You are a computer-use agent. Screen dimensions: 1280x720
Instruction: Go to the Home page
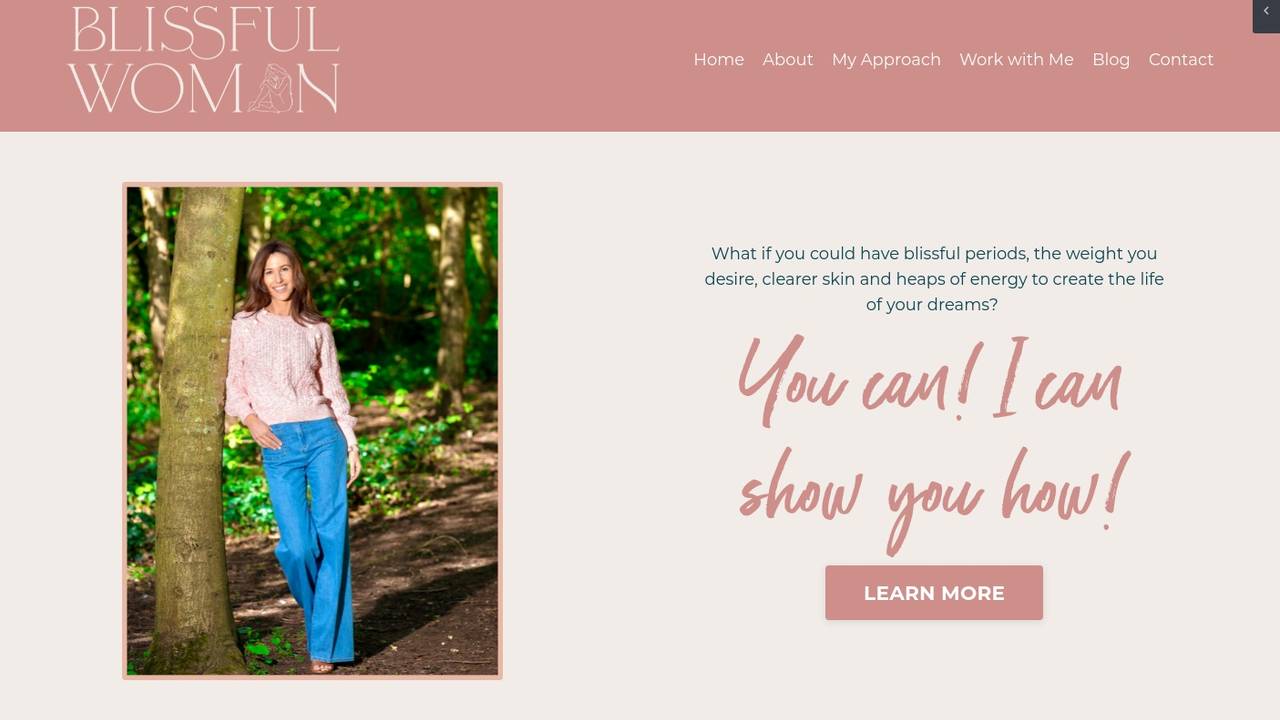click(719, 60)
